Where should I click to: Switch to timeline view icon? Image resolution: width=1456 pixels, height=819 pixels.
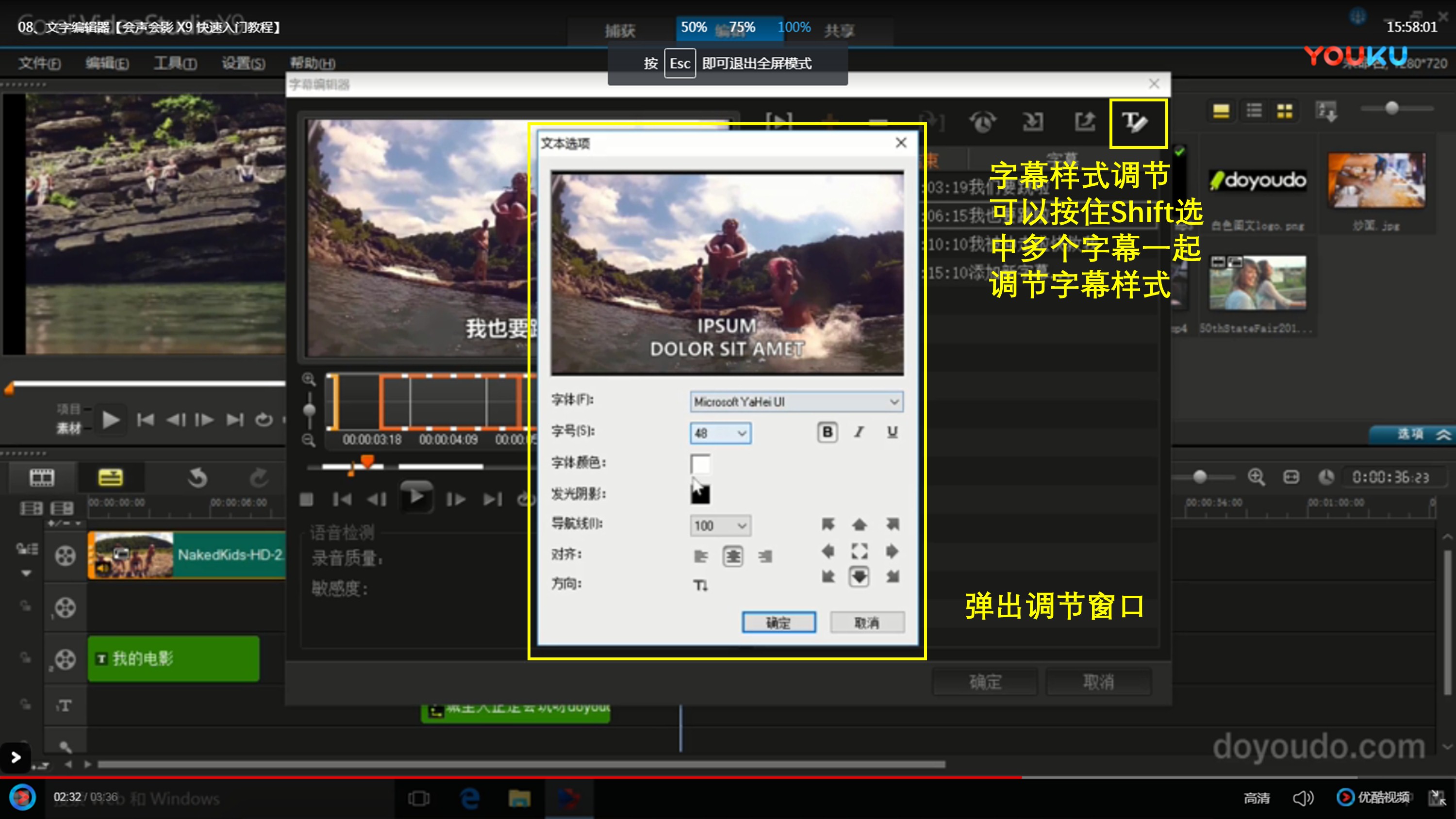(110, 477)
